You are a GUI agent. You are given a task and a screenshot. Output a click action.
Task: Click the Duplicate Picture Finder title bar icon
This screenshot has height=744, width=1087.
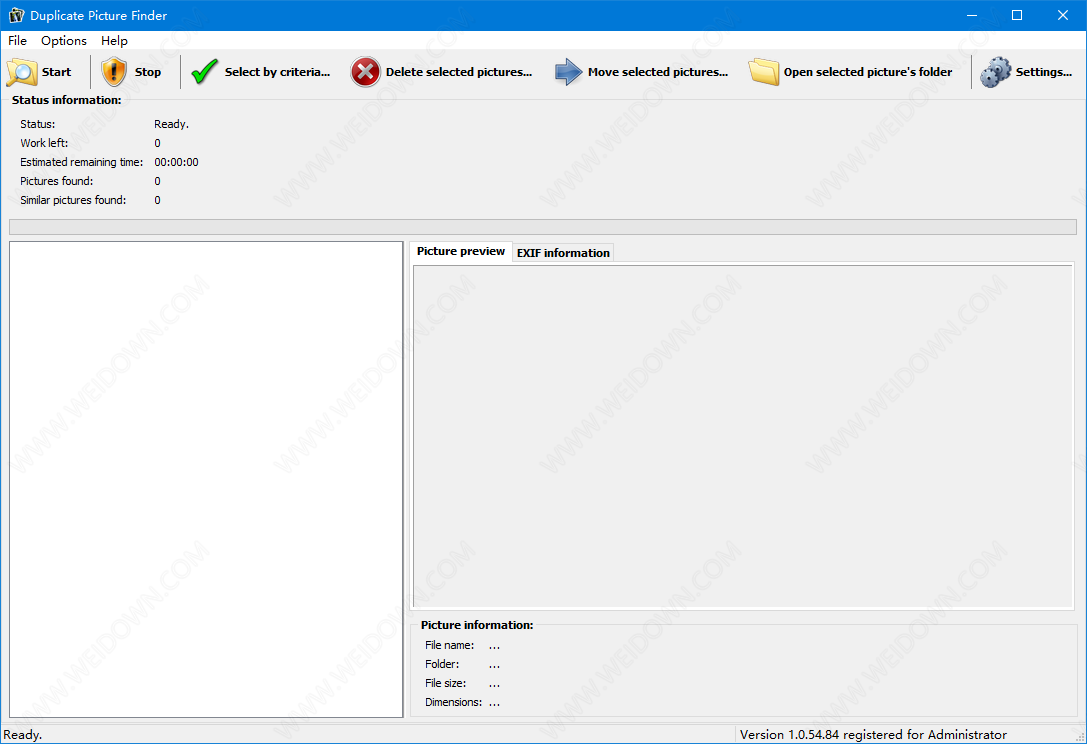click(x=15, y=15)
